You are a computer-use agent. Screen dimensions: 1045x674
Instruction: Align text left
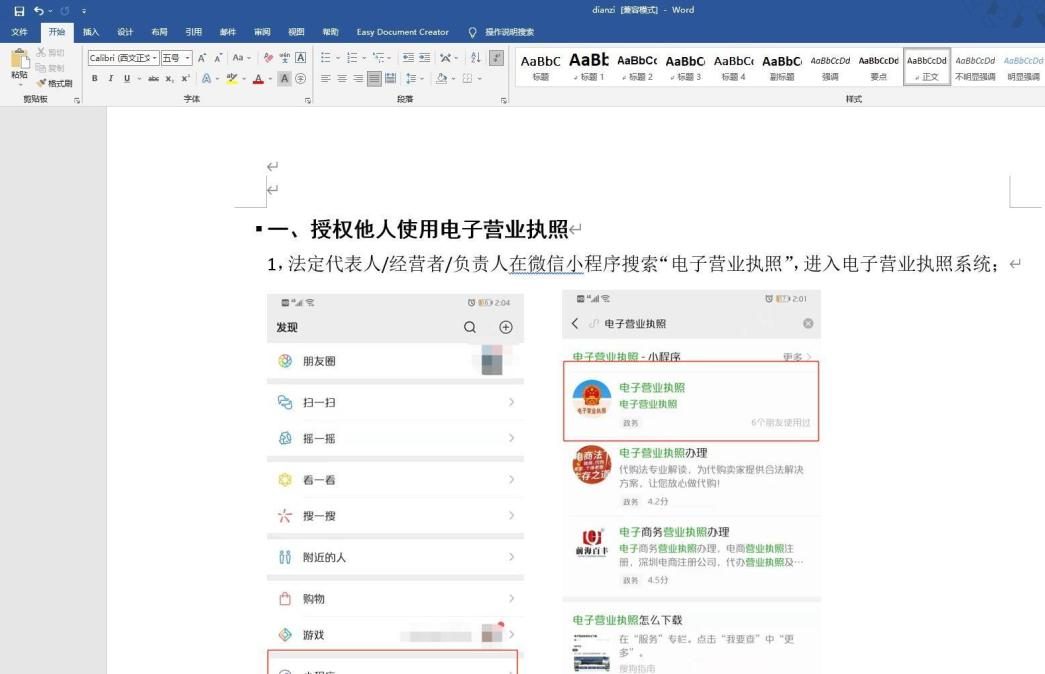coord(326,79)
